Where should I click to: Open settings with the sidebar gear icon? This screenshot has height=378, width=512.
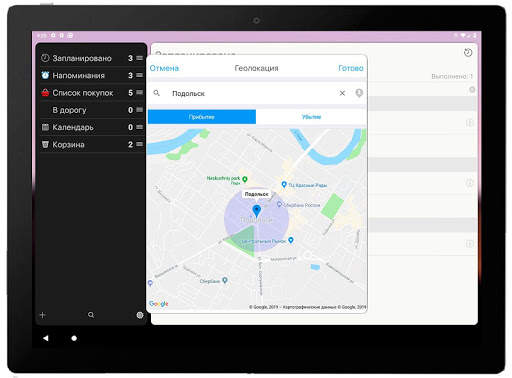coord(140,315)
